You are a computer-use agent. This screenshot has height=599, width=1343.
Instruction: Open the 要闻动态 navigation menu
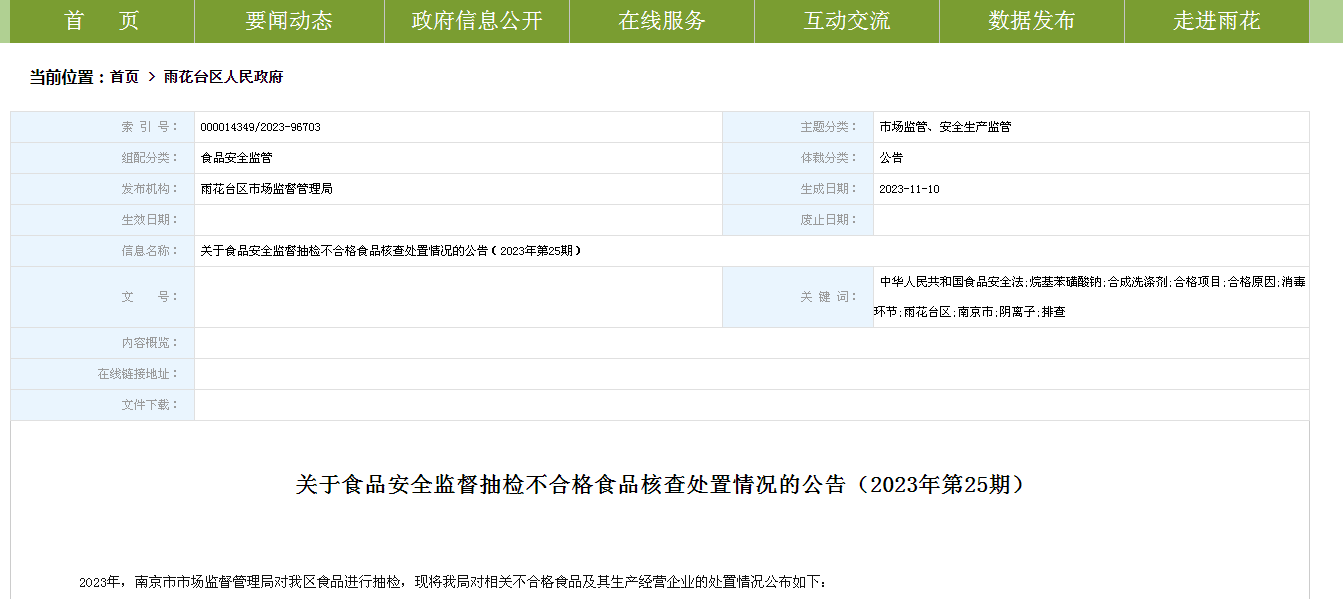(x=289, y=21)
